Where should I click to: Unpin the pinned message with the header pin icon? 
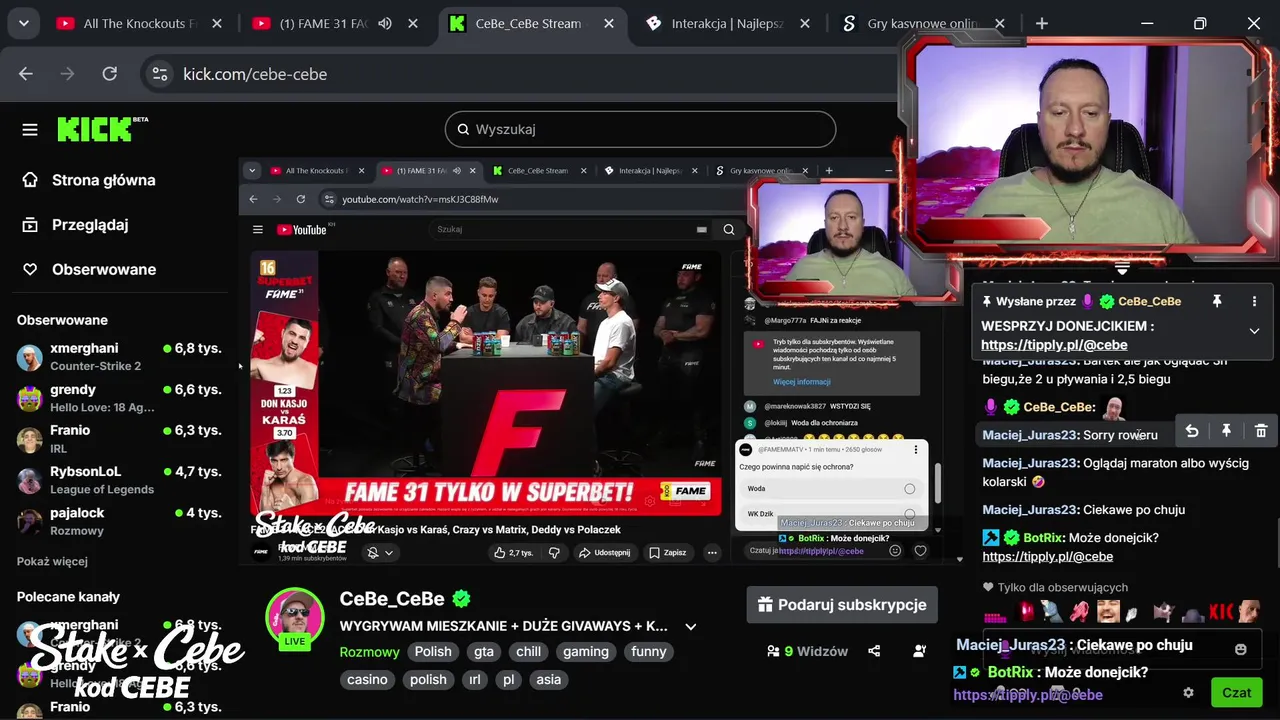1217,301
